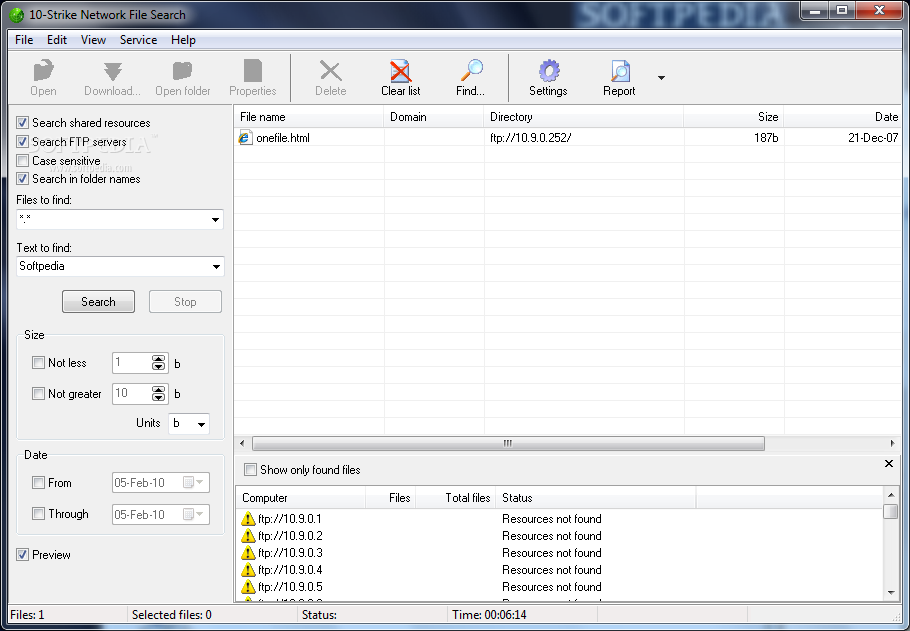Click the results scrollbar right arrow
The width and height of the screenshot is (910, 631).
pos(892,443)
